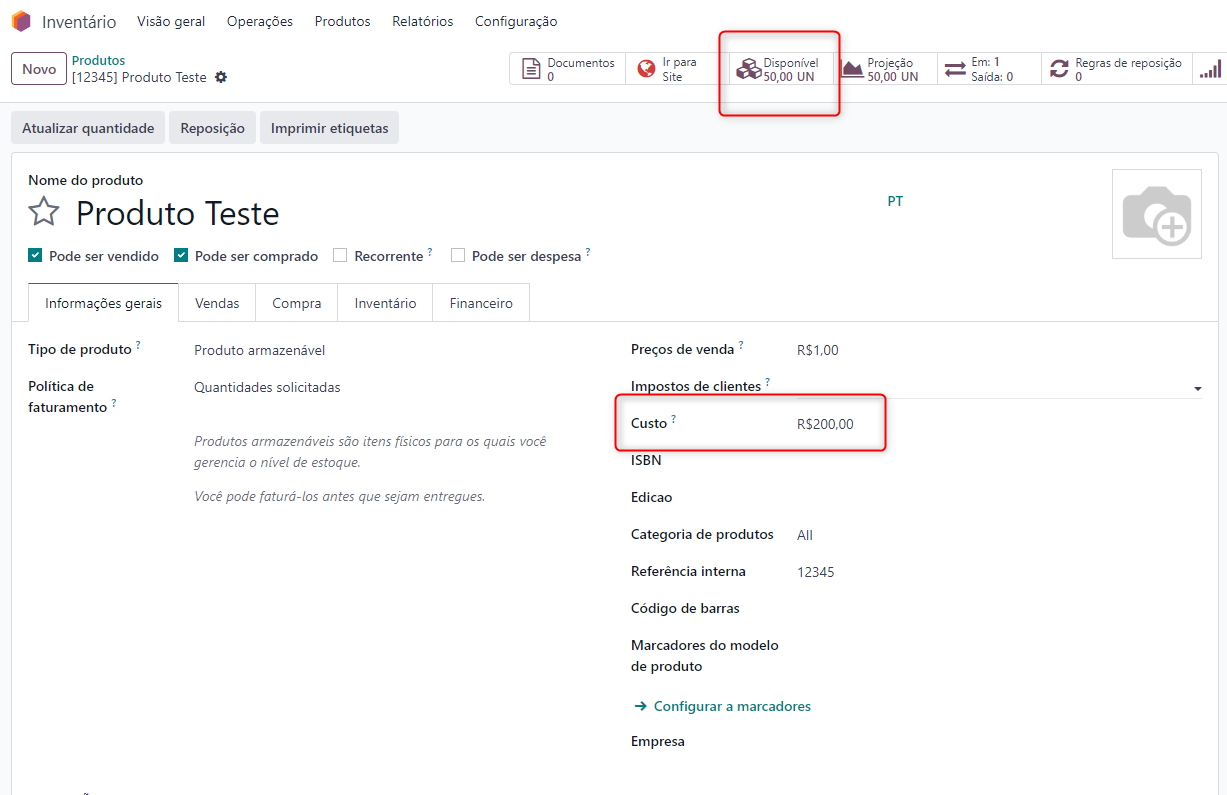Click the gear icon beside Produto Teste breadcrumb
The width and height of the screenshot is (1227, 795).
pos(221,77)
